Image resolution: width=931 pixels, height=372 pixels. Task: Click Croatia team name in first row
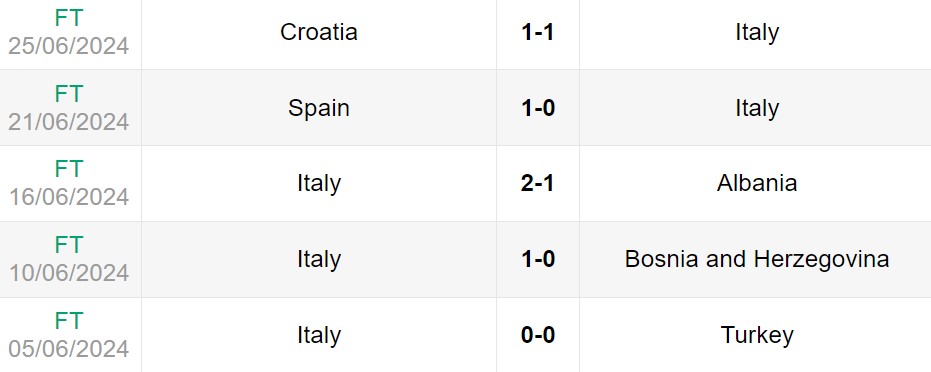click(319, 32)
